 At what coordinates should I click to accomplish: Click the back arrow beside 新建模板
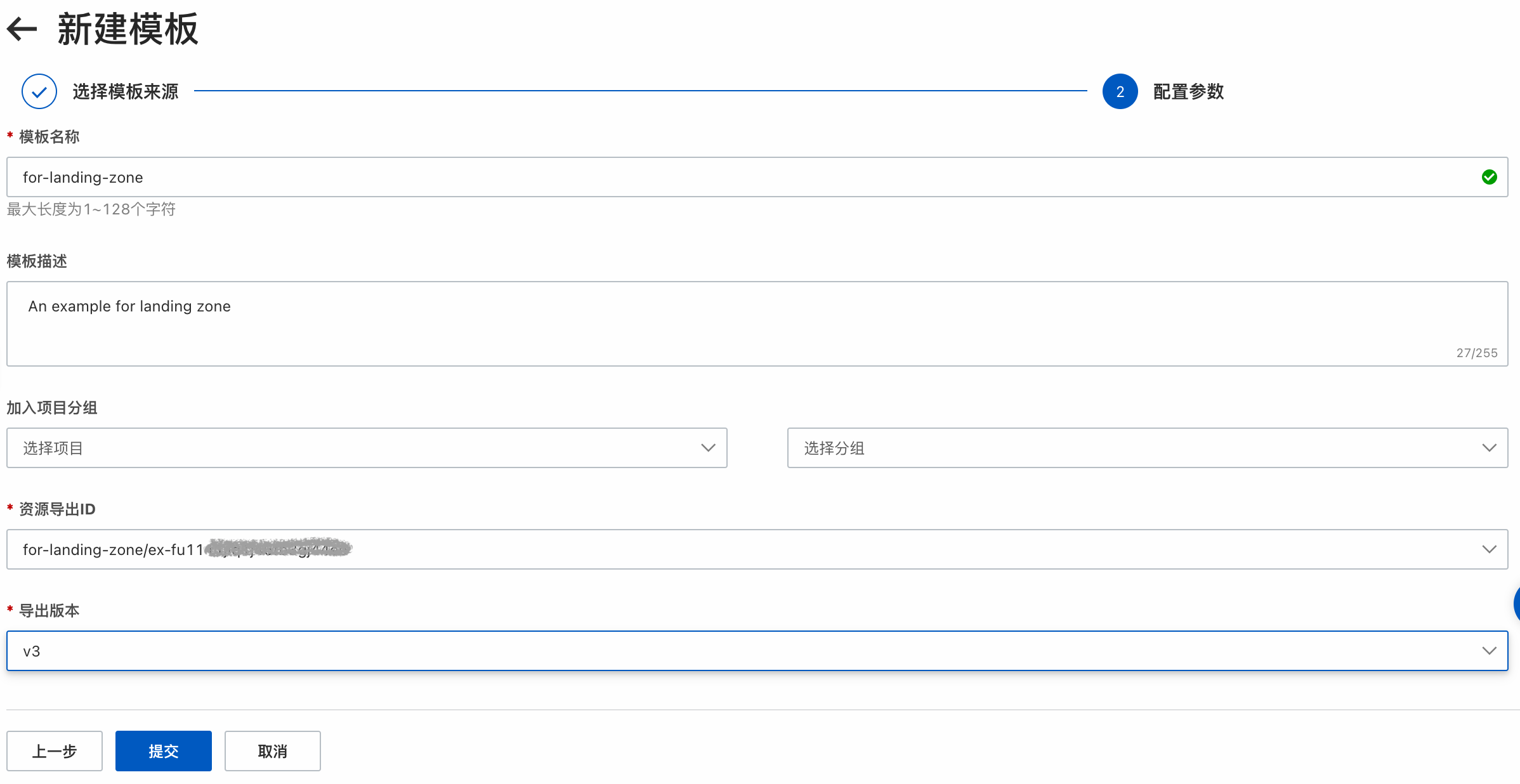coord(22,29)
